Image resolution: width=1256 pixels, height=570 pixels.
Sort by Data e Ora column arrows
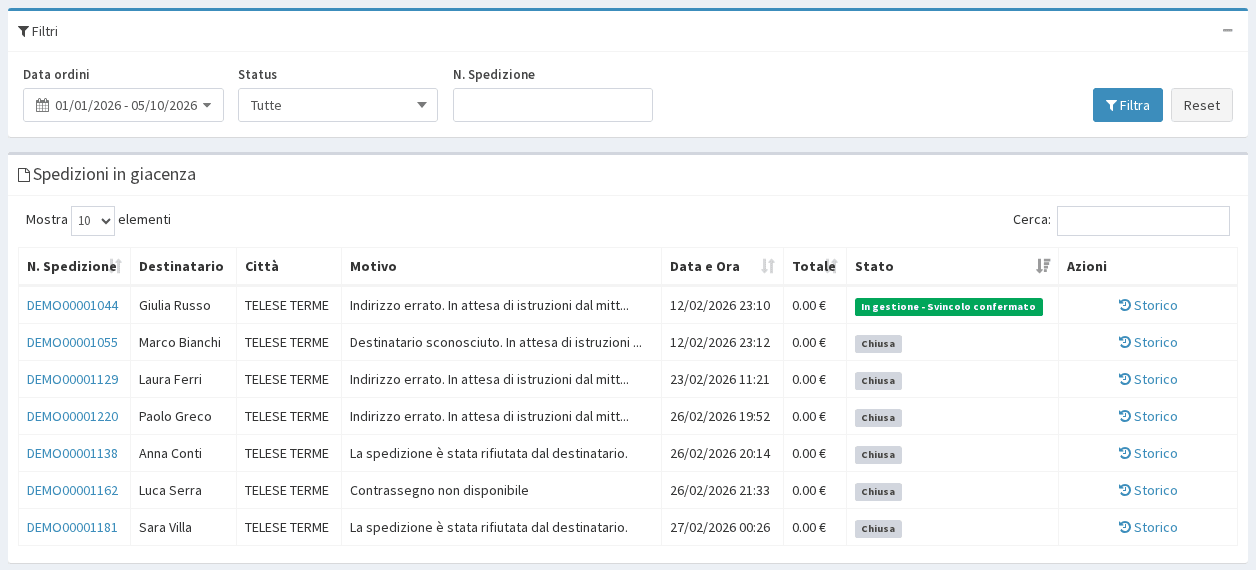pyautogui.click(x=768, y=266)
